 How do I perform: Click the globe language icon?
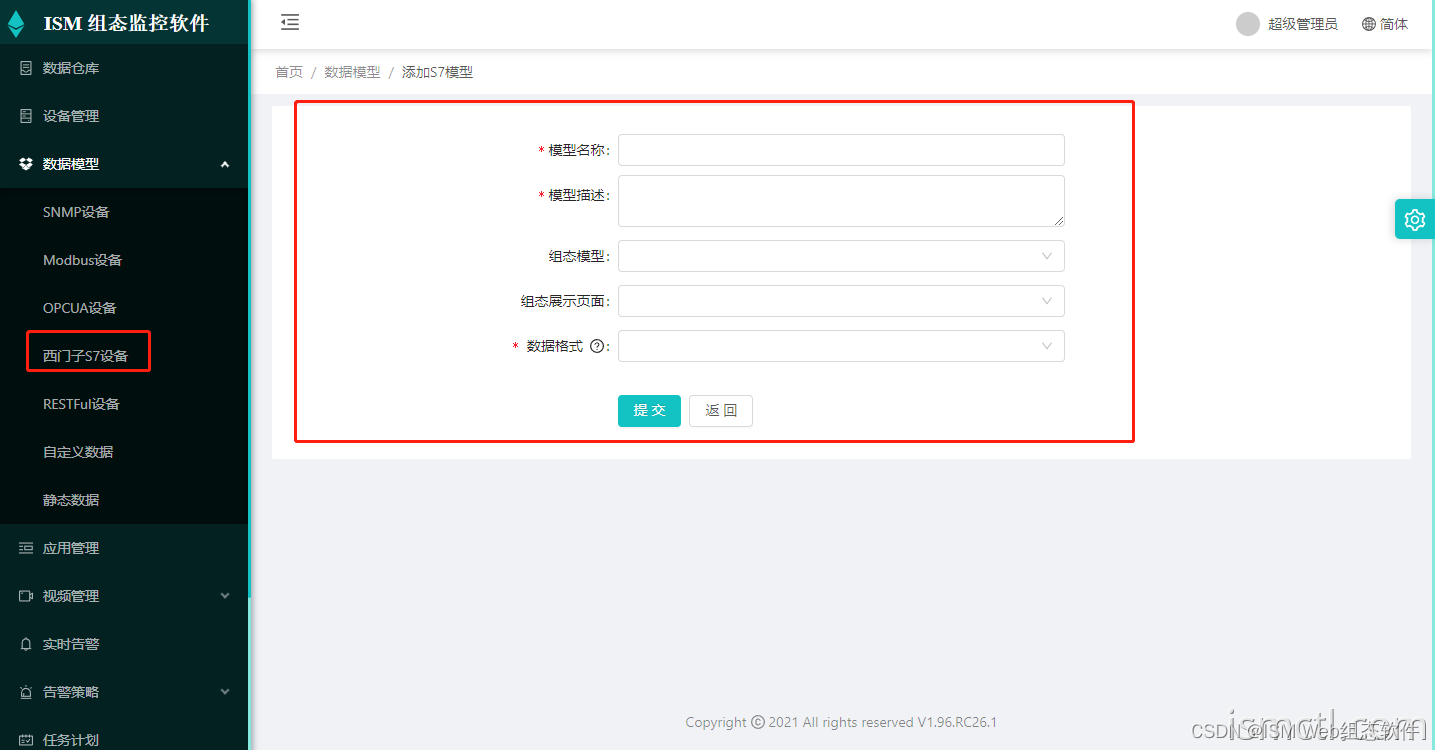coord(1369,24)
